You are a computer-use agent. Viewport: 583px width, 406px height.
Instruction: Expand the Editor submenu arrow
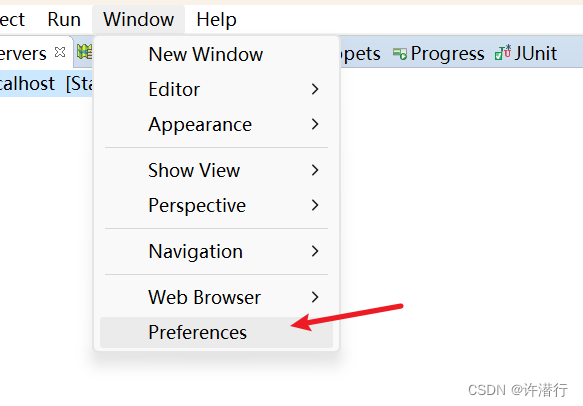click(315, 89)
